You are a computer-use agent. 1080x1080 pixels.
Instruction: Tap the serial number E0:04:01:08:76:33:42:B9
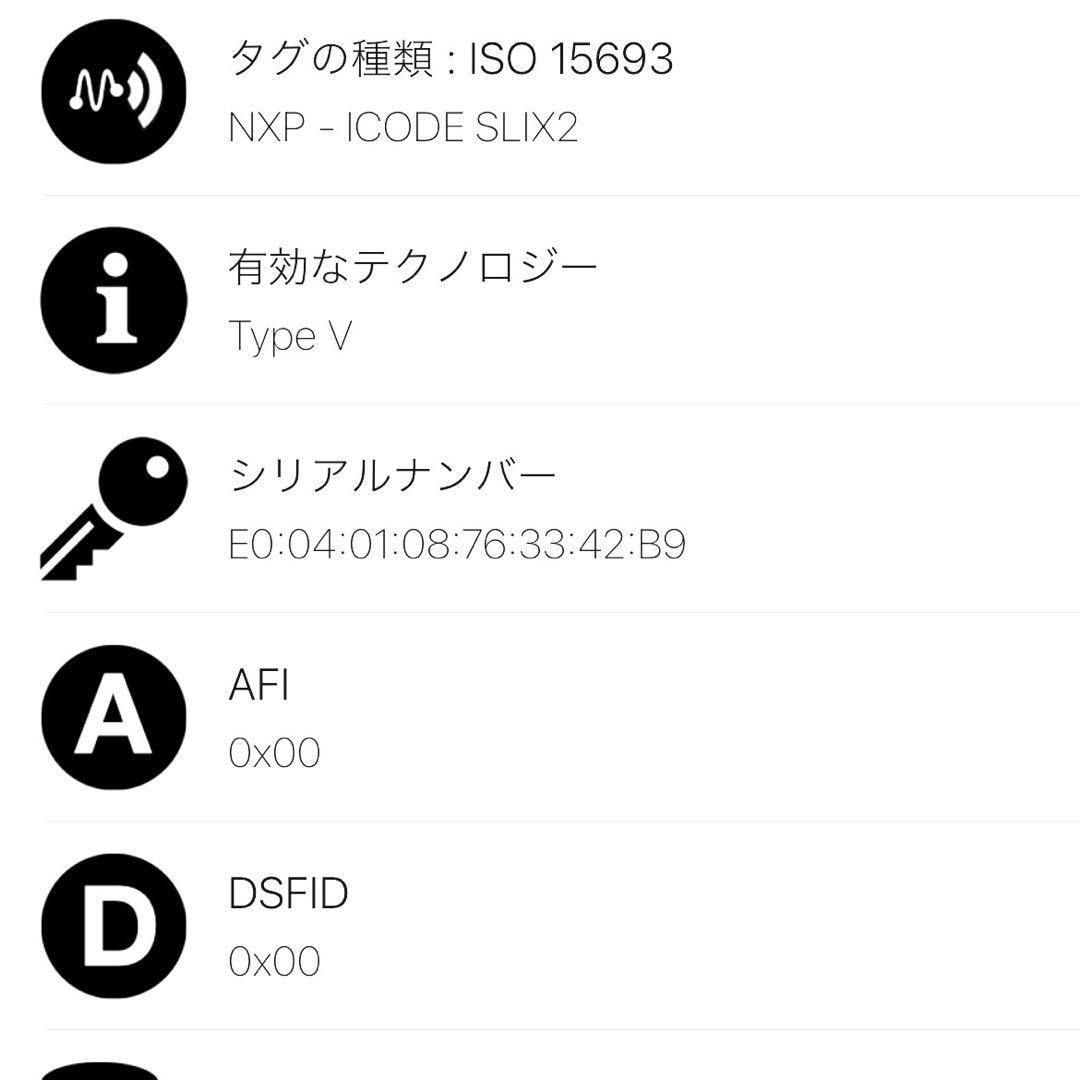457,545
